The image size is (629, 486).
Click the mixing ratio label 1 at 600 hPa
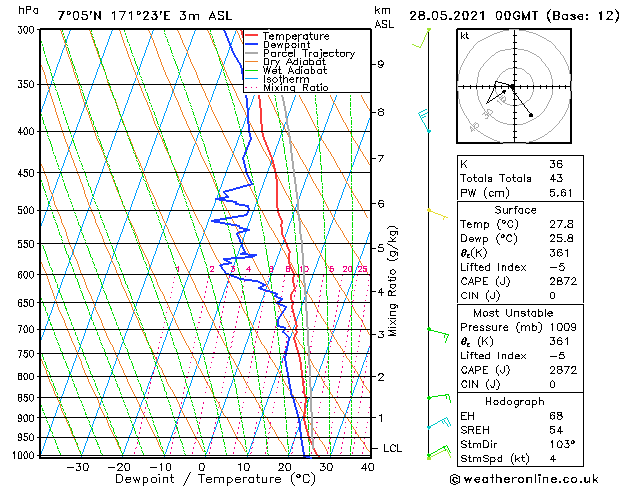coord(178,269)
